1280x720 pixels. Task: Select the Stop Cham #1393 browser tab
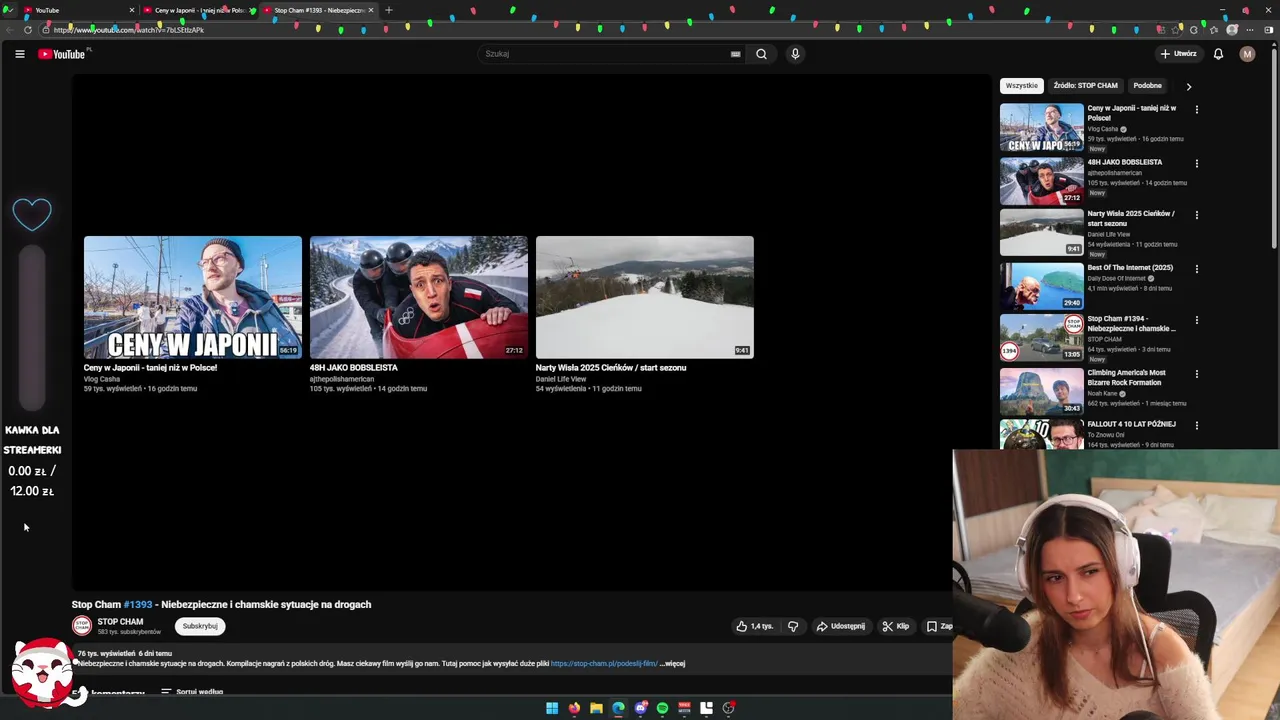pyautogui.click(x=318, y=10)
